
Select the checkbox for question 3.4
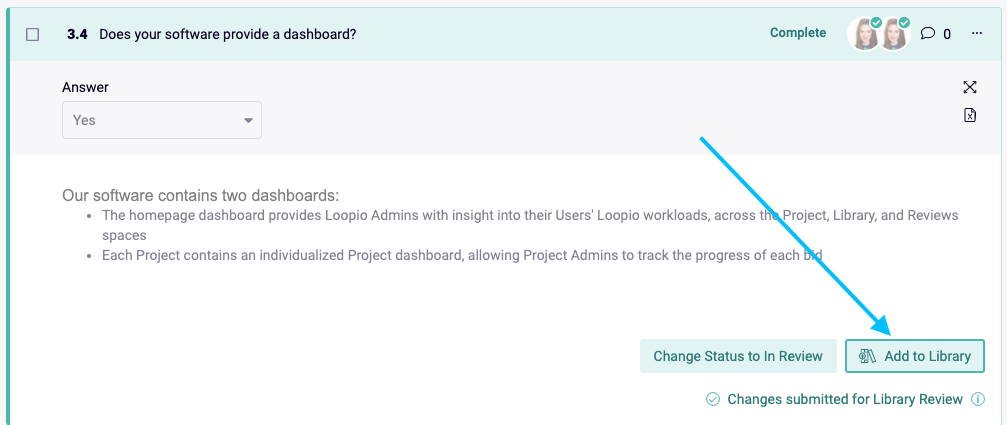pyautogui.click(x=32, y=35)
